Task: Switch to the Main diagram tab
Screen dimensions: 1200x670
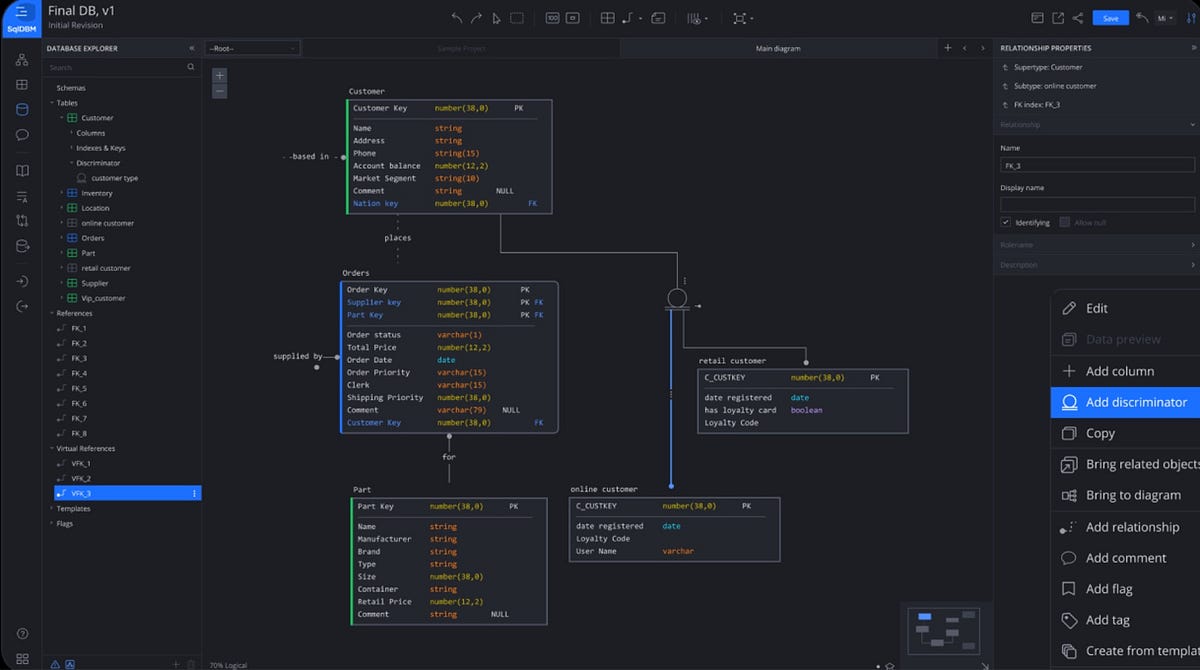Action: coord(778,47)
